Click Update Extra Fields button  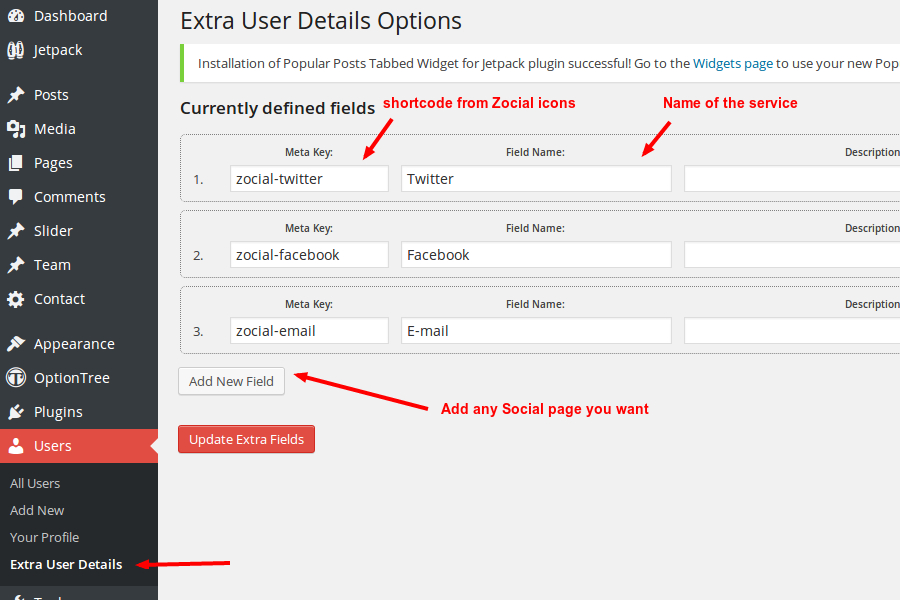pos(246,439)
